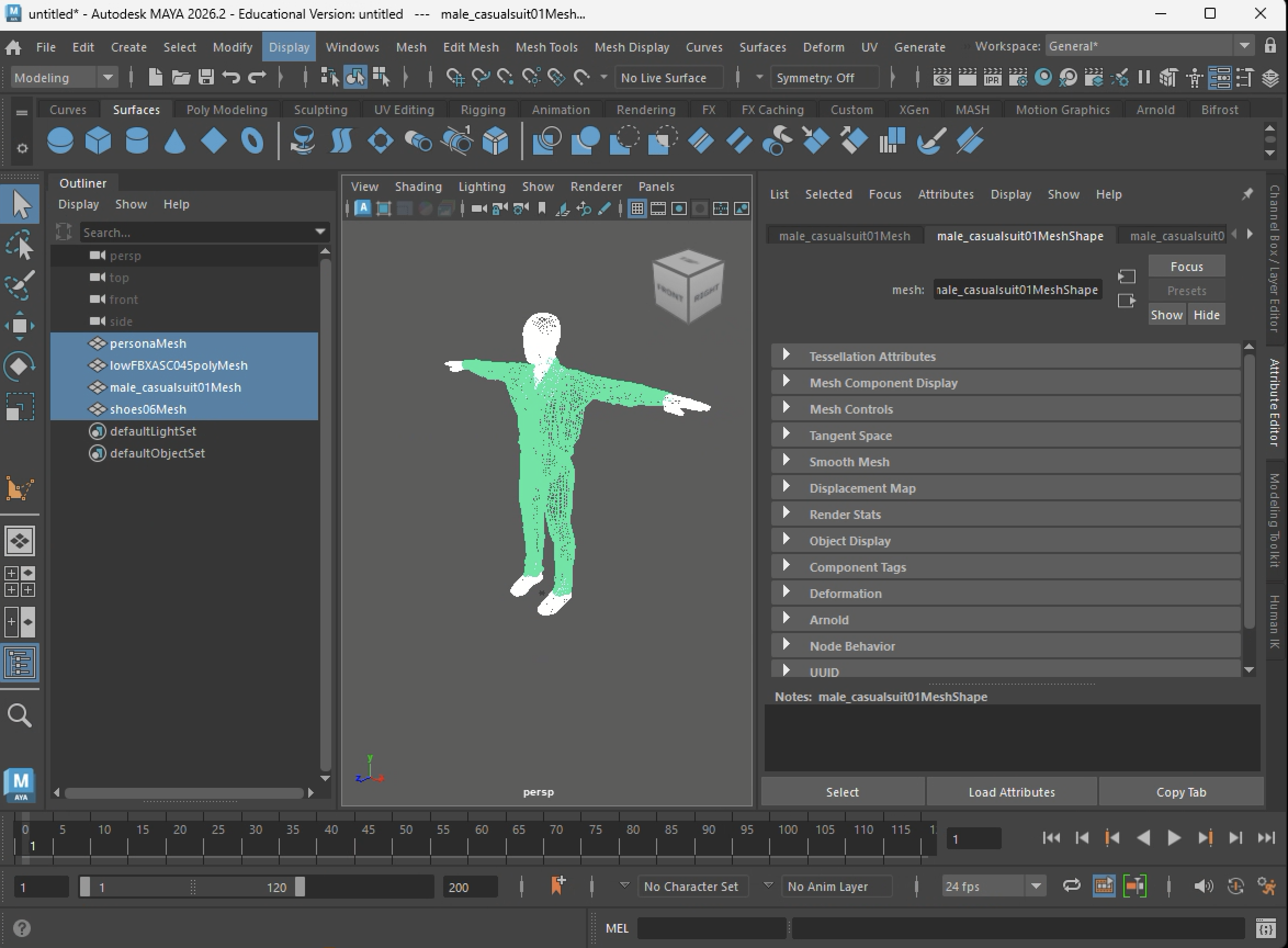Select the Rotate tool in toolbox
This screenshot has height=948, width=1288.
pos(20,366)
